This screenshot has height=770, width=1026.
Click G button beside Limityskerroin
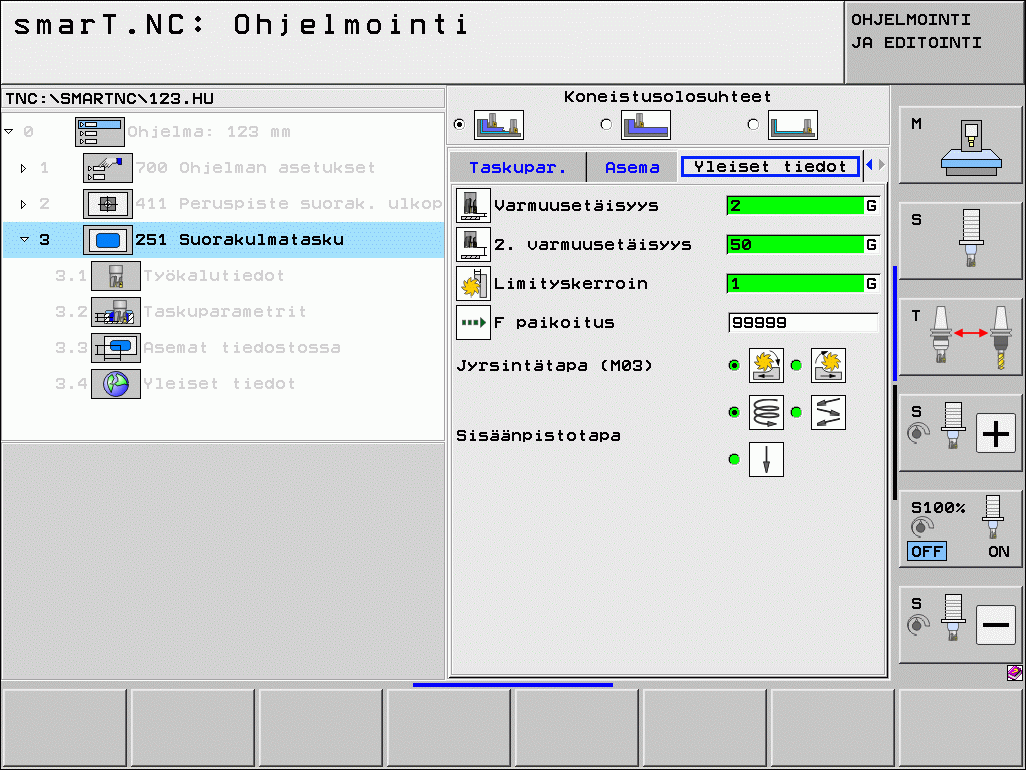(872, 283)
